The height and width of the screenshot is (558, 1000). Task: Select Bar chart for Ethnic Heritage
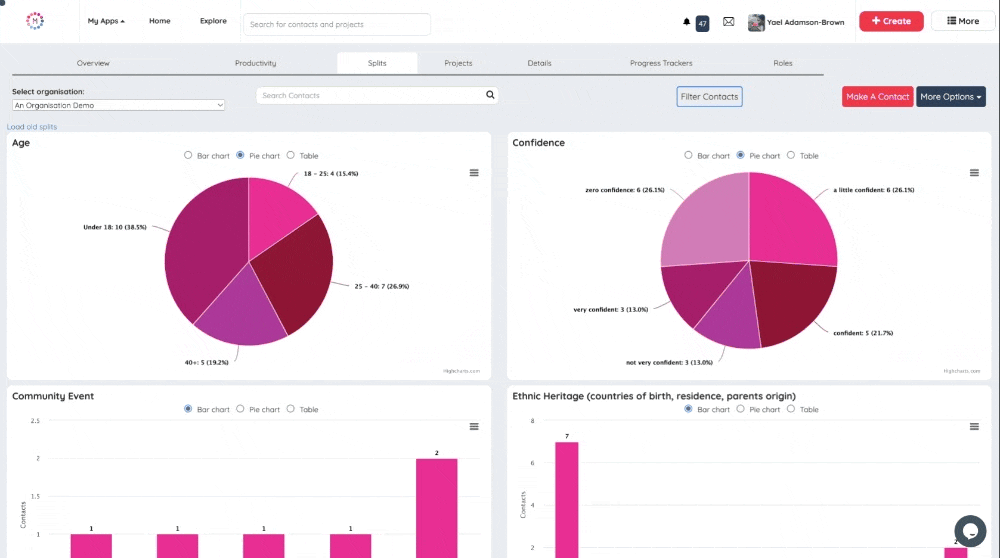(688, 409)
